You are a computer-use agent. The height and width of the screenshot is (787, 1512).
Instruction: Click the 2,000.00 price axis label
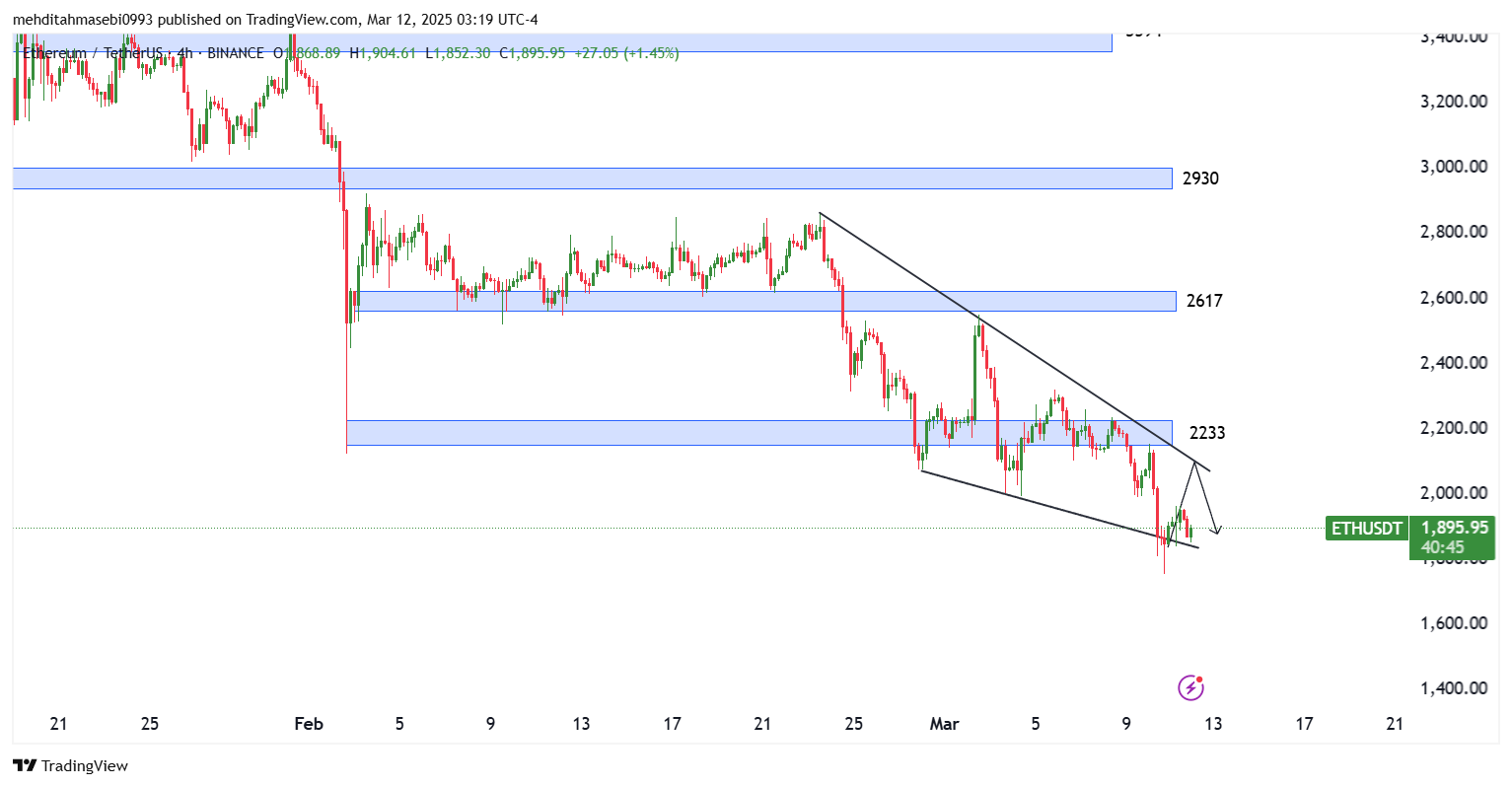1454,493
